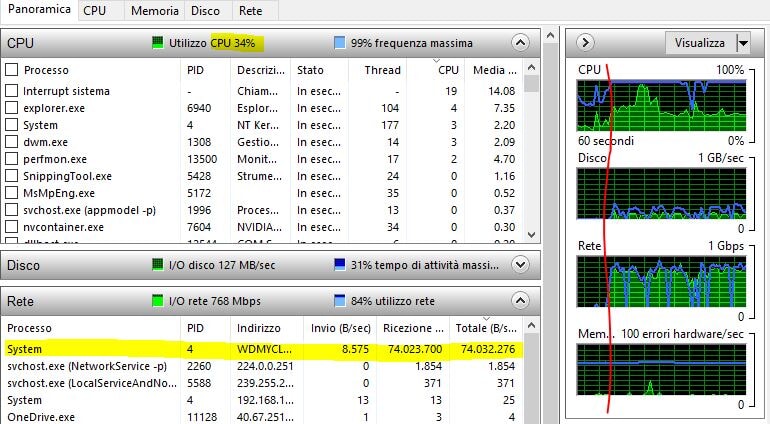
Task: Click total value 74.032.276
Action: (488, 349)
